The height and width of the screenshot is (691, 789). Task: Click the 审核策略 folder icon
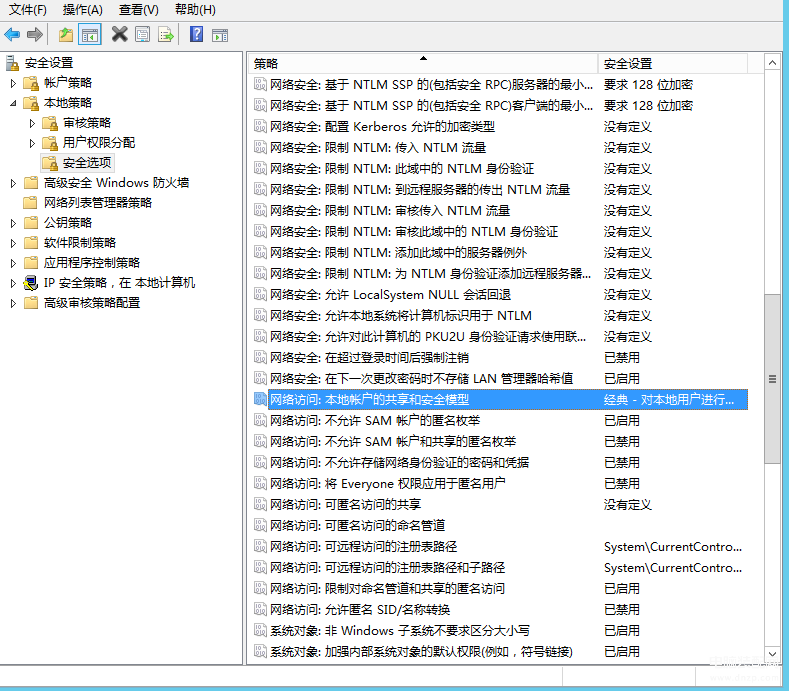click(x=50, y=123)
